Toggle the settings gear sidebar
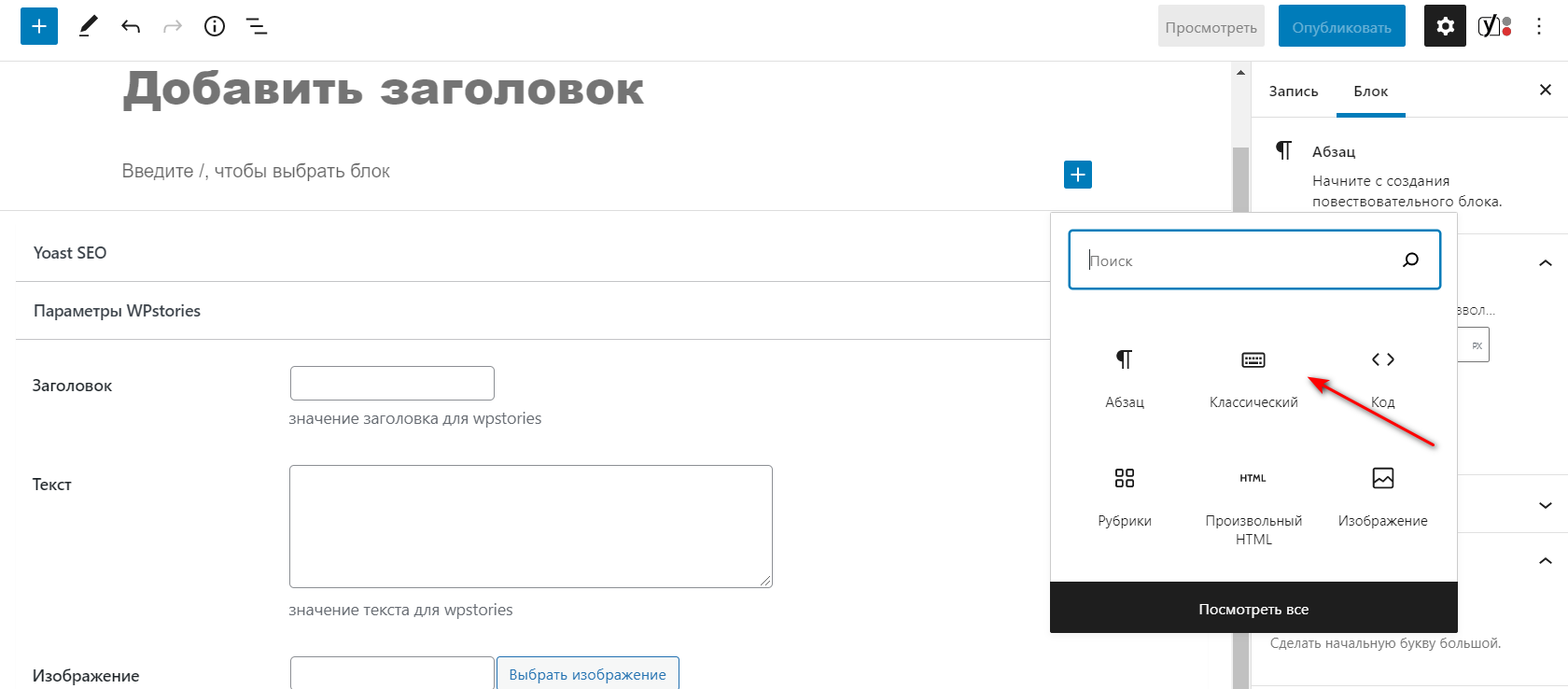Screen dimensions: 1568x689 [x=1445, y=26]
